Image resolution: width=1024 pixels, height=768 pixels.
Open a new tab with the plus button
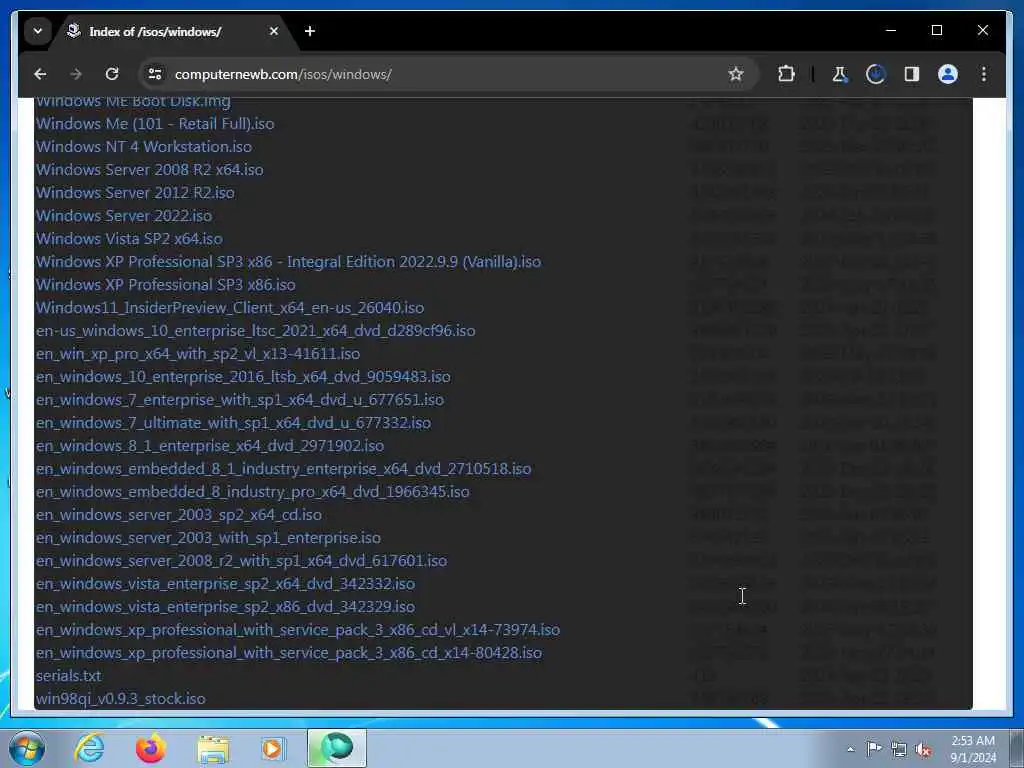tap(310, 31)
